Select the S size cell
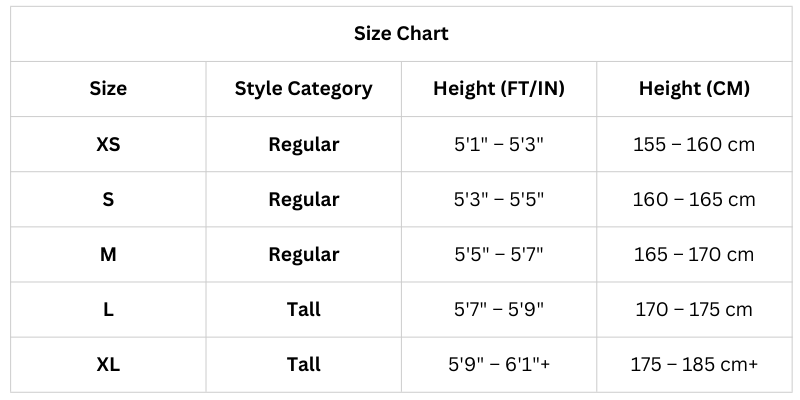Viewport: 800px width, 400px height. coord(108,199)
